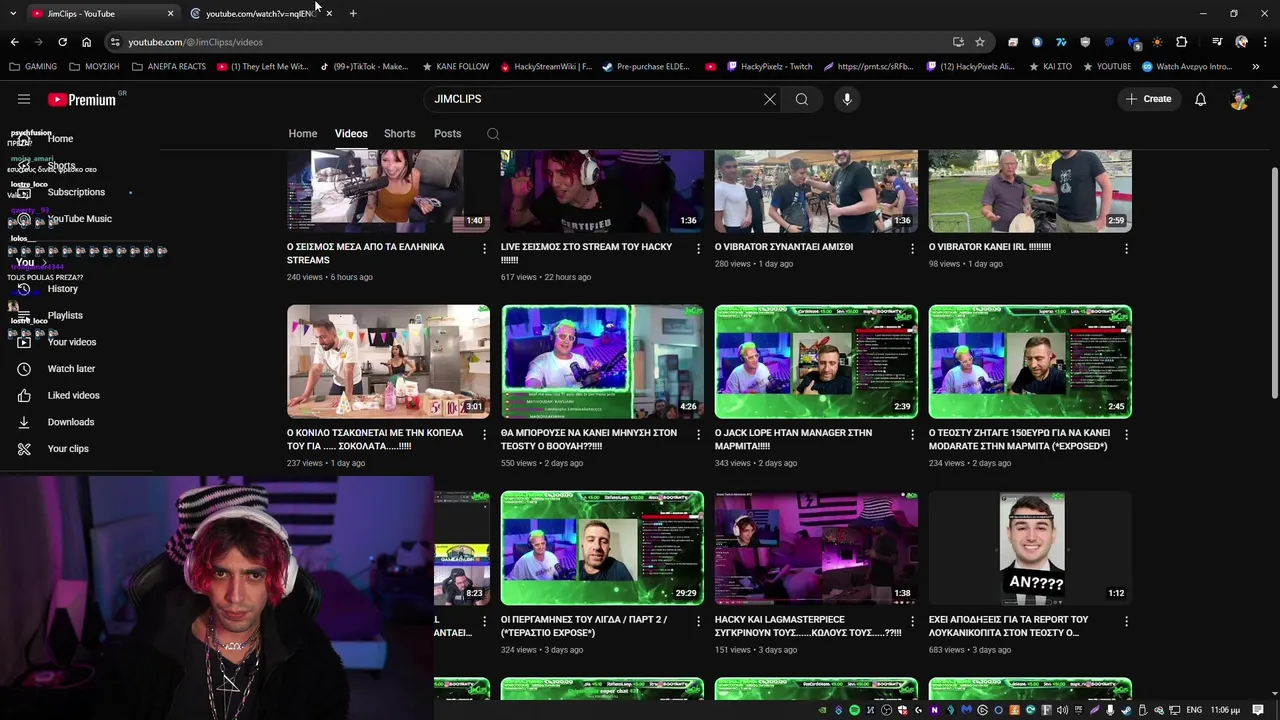
Task: Switch to the youtube.com/watch tab
Action: [x=260, y=13]
